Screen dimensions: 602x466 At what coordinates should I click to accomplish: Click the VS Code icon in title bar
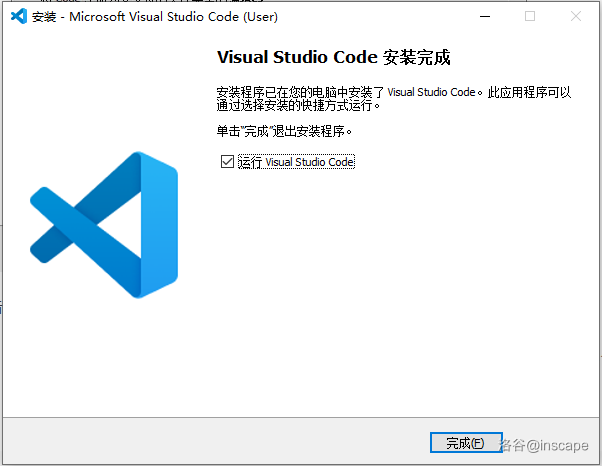coord(18,16)
